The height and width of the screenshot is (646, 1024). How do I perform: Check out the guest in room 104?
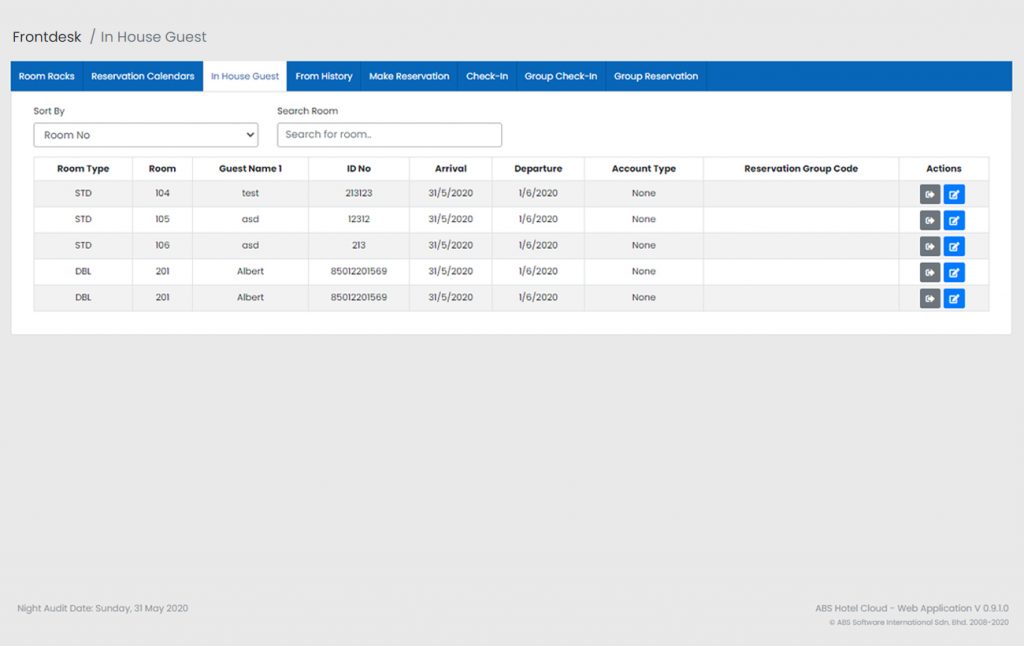[930, 194]
